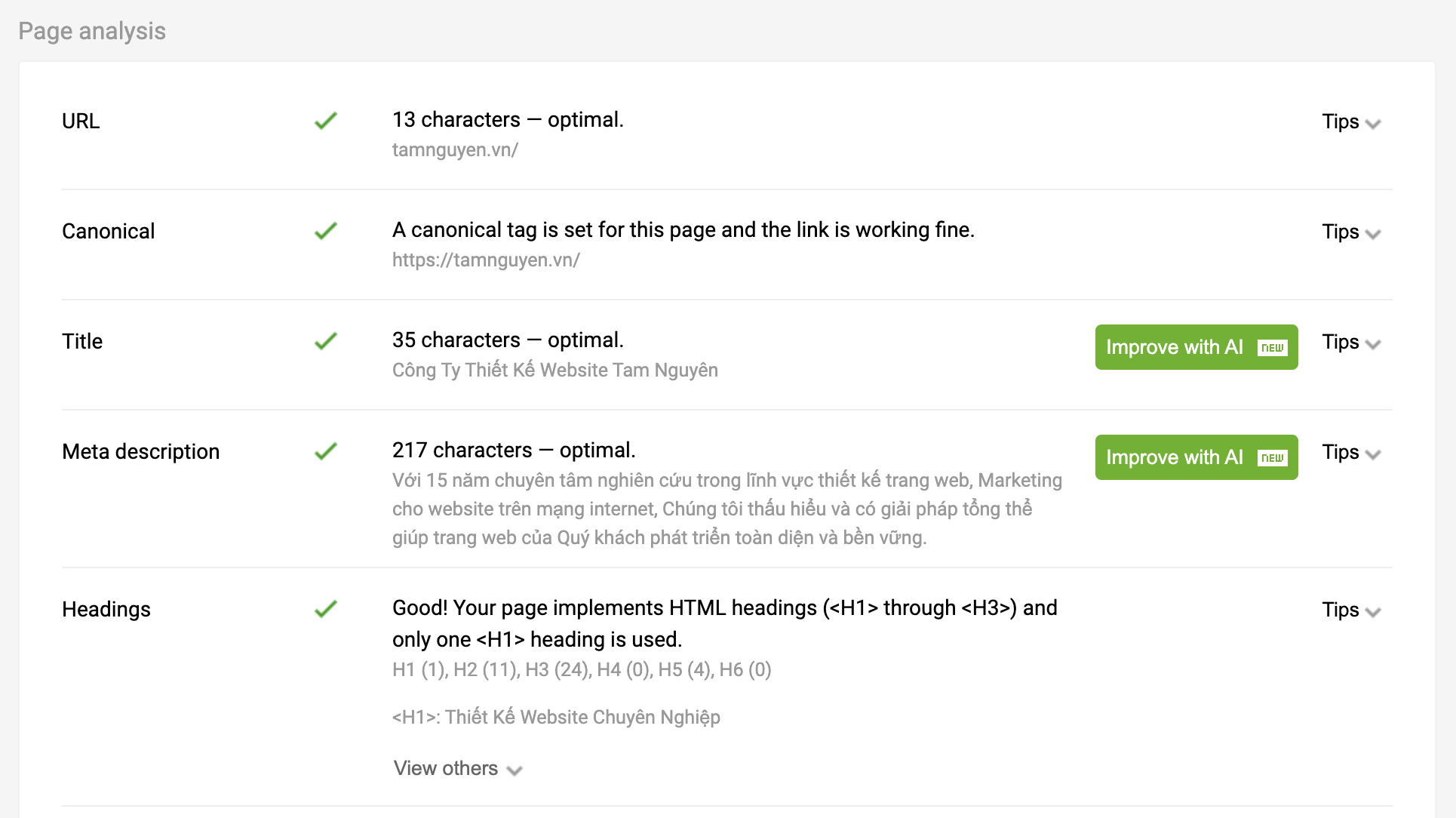Click the green checkmark beside URL

point(326,121)
